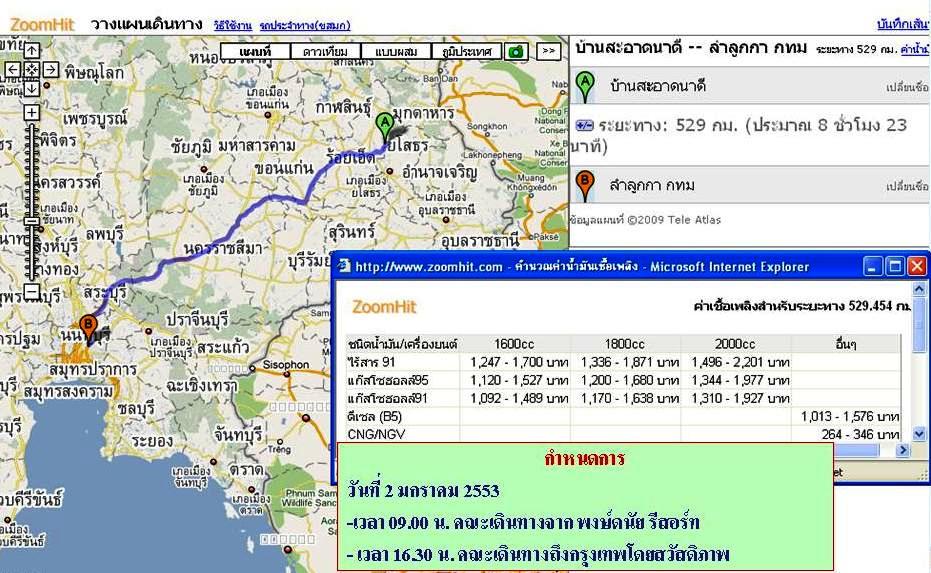Viewport: 931px width, 573px height.
Task: Click the center reset-view pan button
Action: pyautogui.click(x=31, y=69)
